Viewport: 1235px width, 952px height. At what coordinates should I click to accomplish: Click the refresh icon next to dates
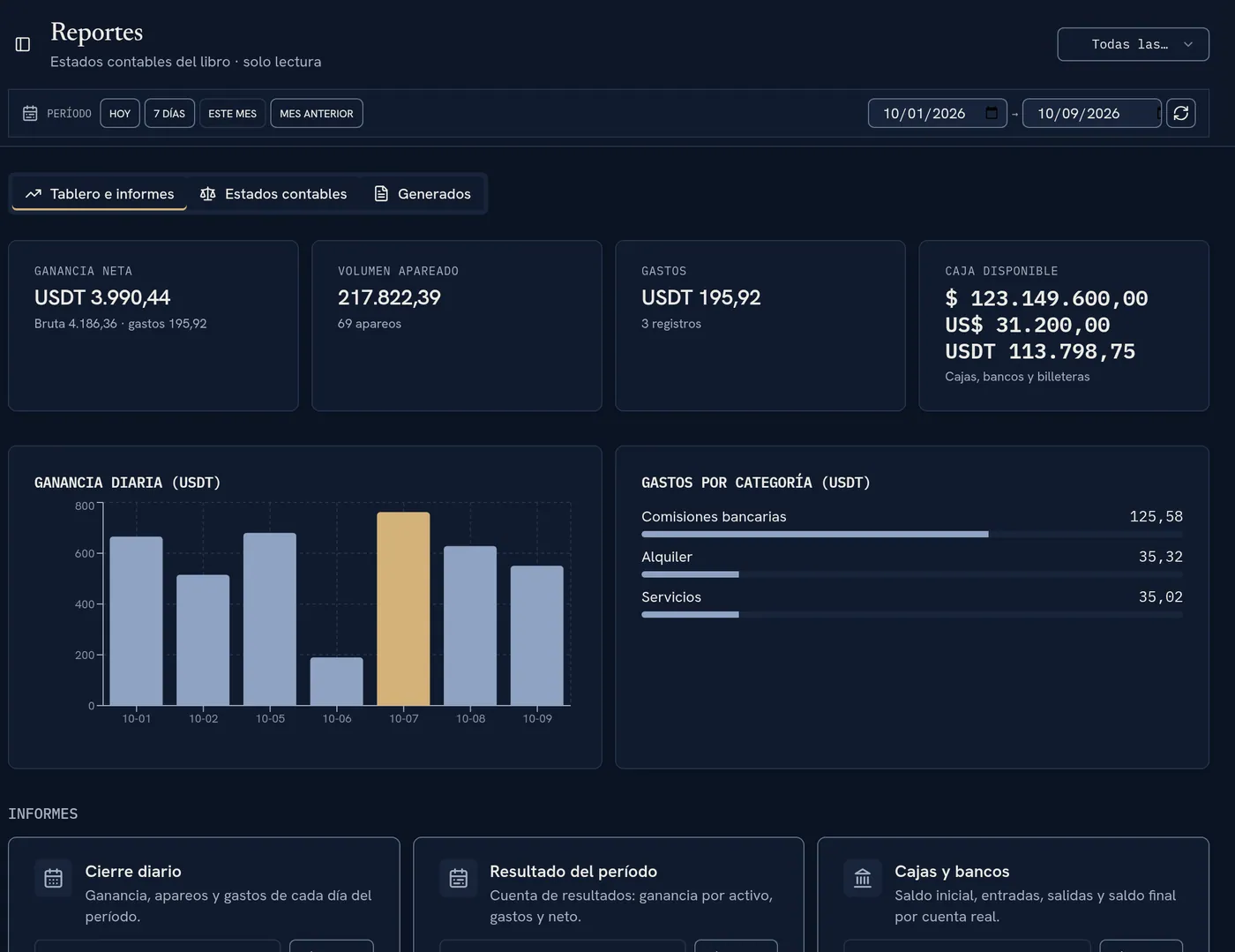click(1181, 113)
